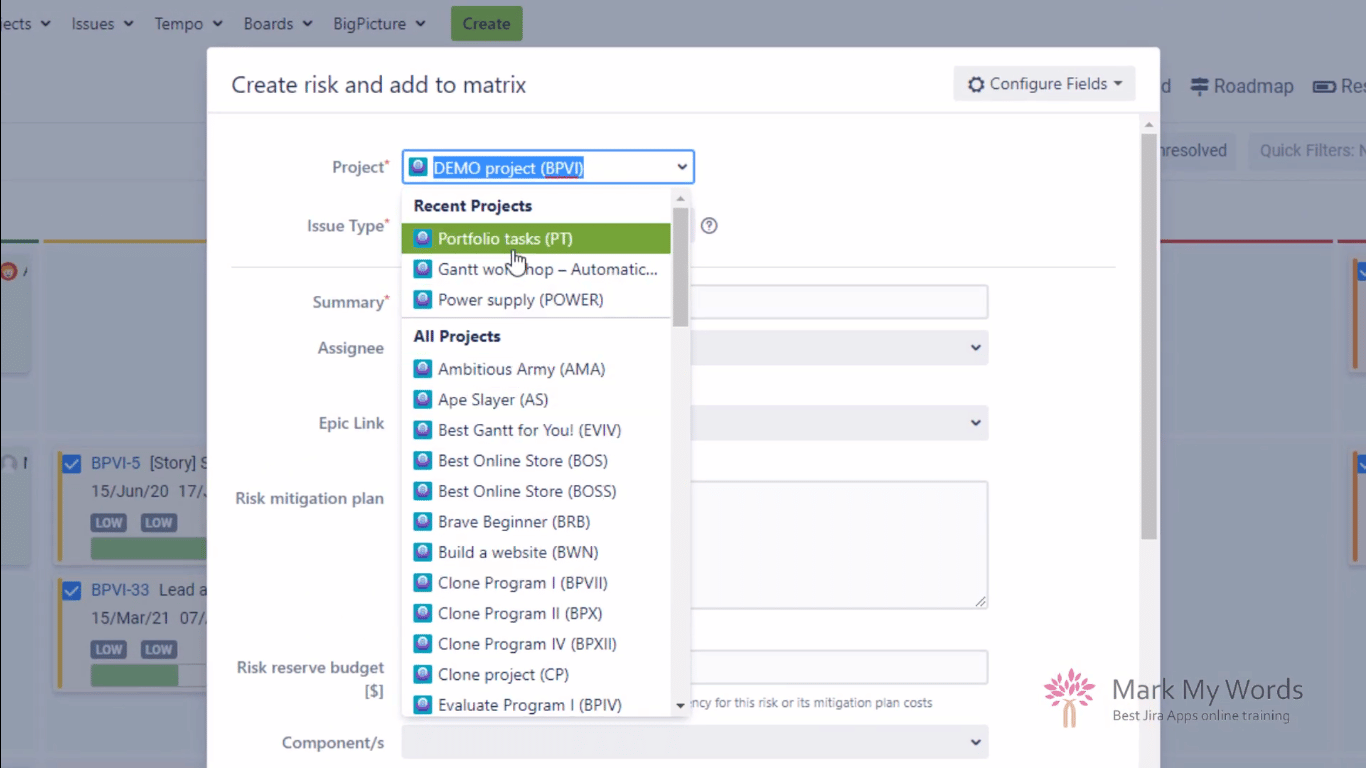This screenshot has width=1366, height=768.
Task: Click the green progress bar on BPVI-5 card
Action: click(149, 548)
